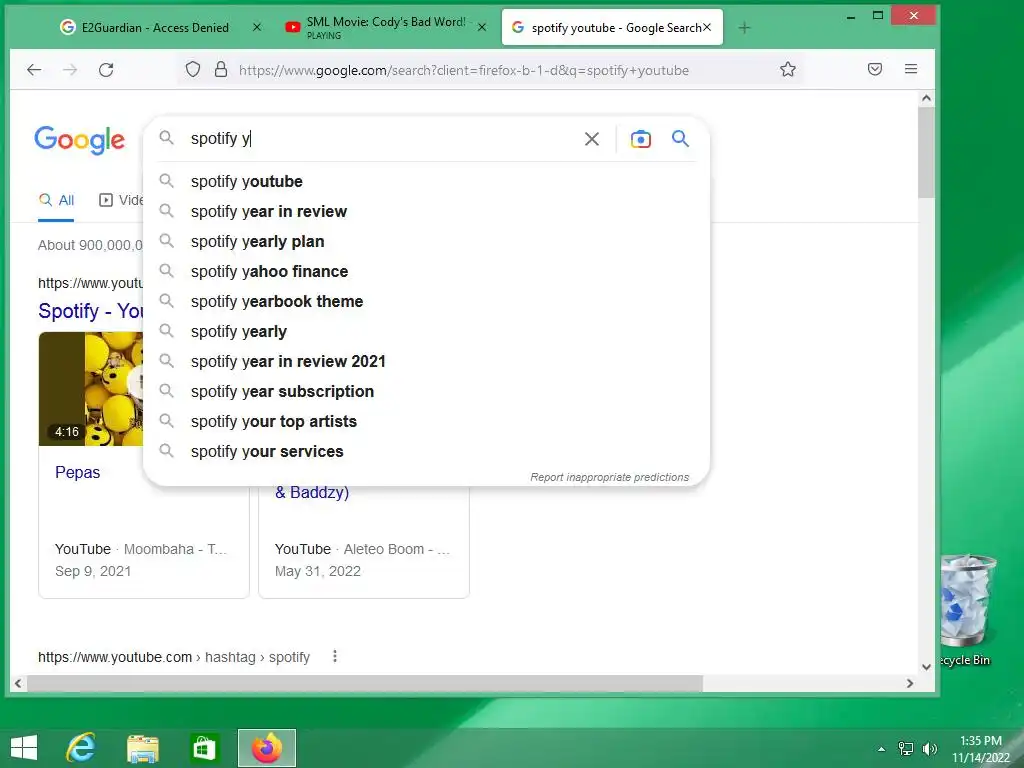
Task: Click the horizontal scrollbar left arrow
Action: (x=18, y=683)
